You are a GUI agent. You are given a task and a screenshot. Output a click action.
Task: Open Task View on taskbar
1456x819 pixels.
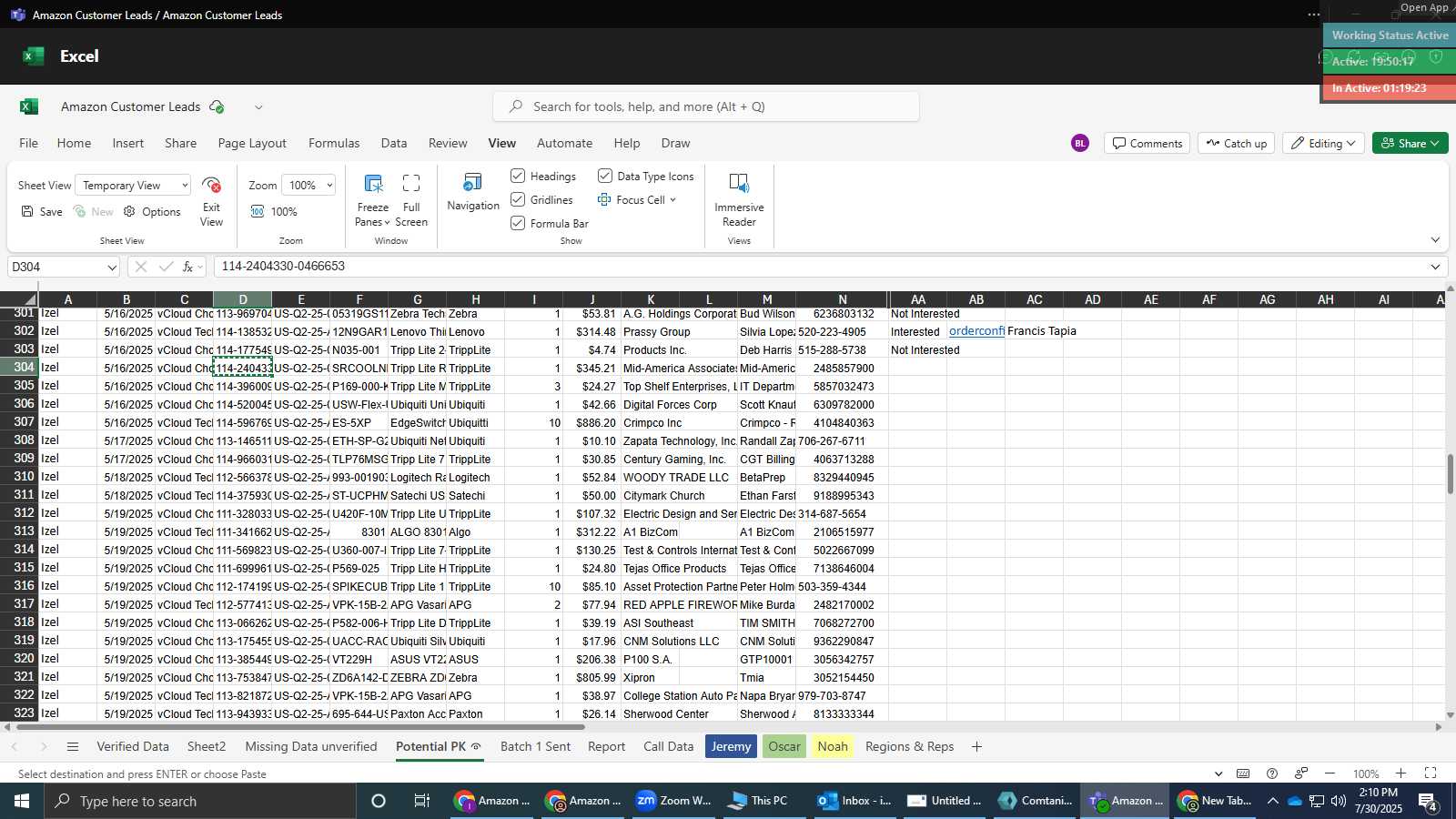click(421, 801)
